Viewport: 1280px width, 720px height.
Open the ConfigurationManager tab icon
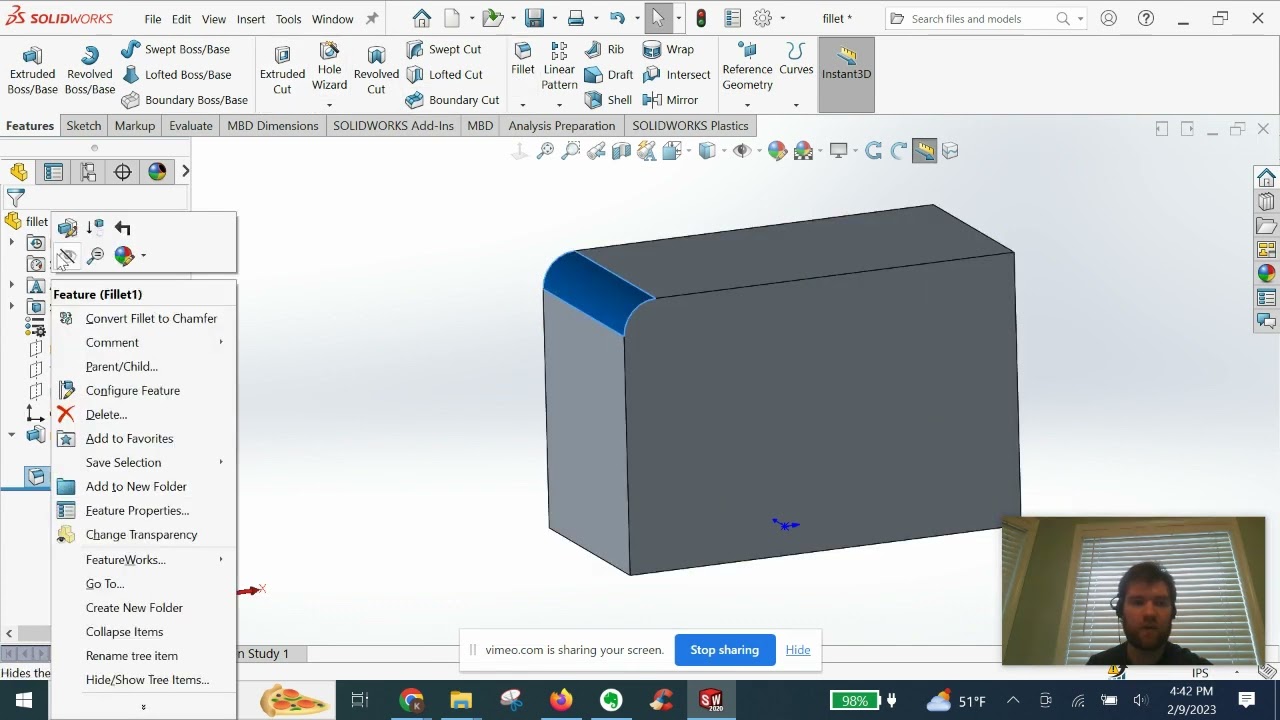88,172
